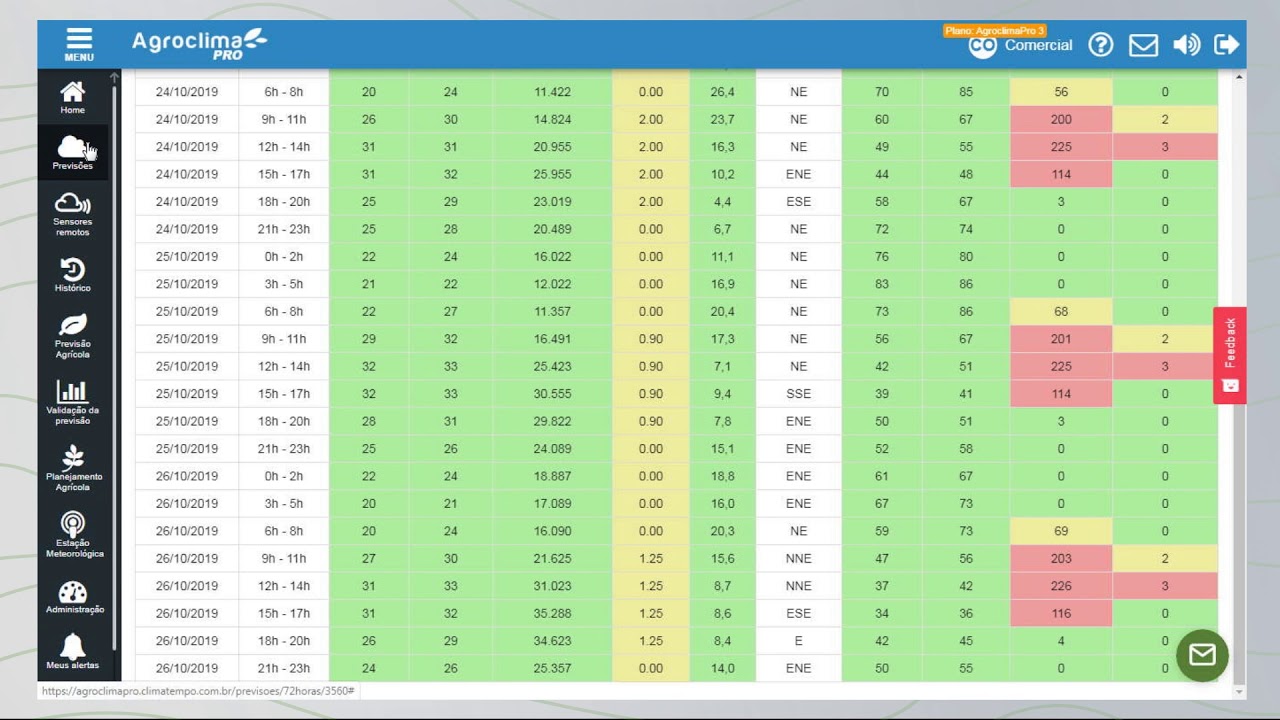Click the sidebar scroll-up arrow
This screenshot has width=1280, height=720.
click(114, 77)
